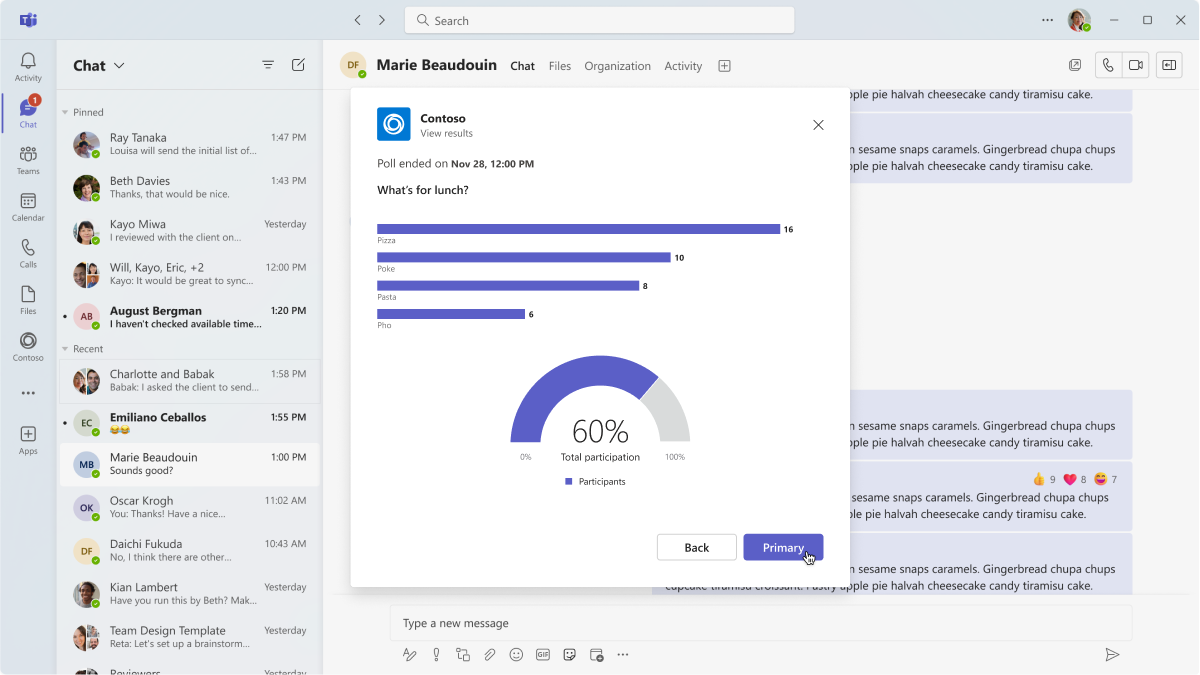Click the filter chats icon
The image size is (1200, 675).
(x=268, y=65)
